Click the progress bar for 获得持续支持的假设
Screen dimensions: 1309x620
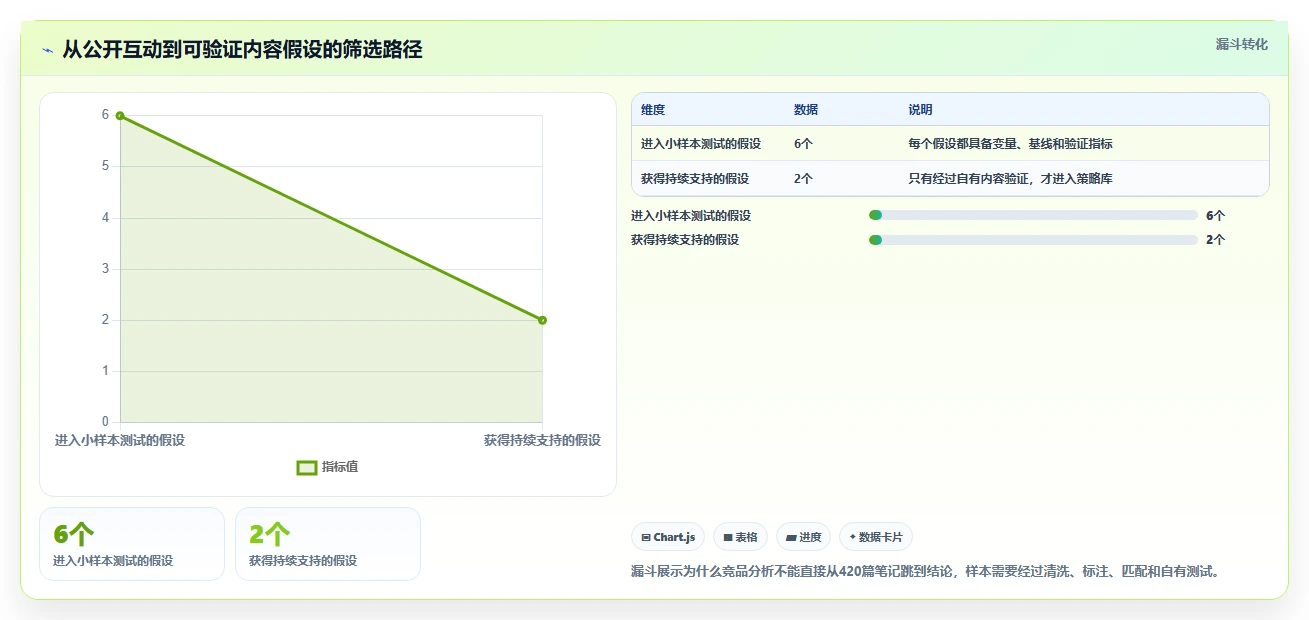coord(1033,240)
